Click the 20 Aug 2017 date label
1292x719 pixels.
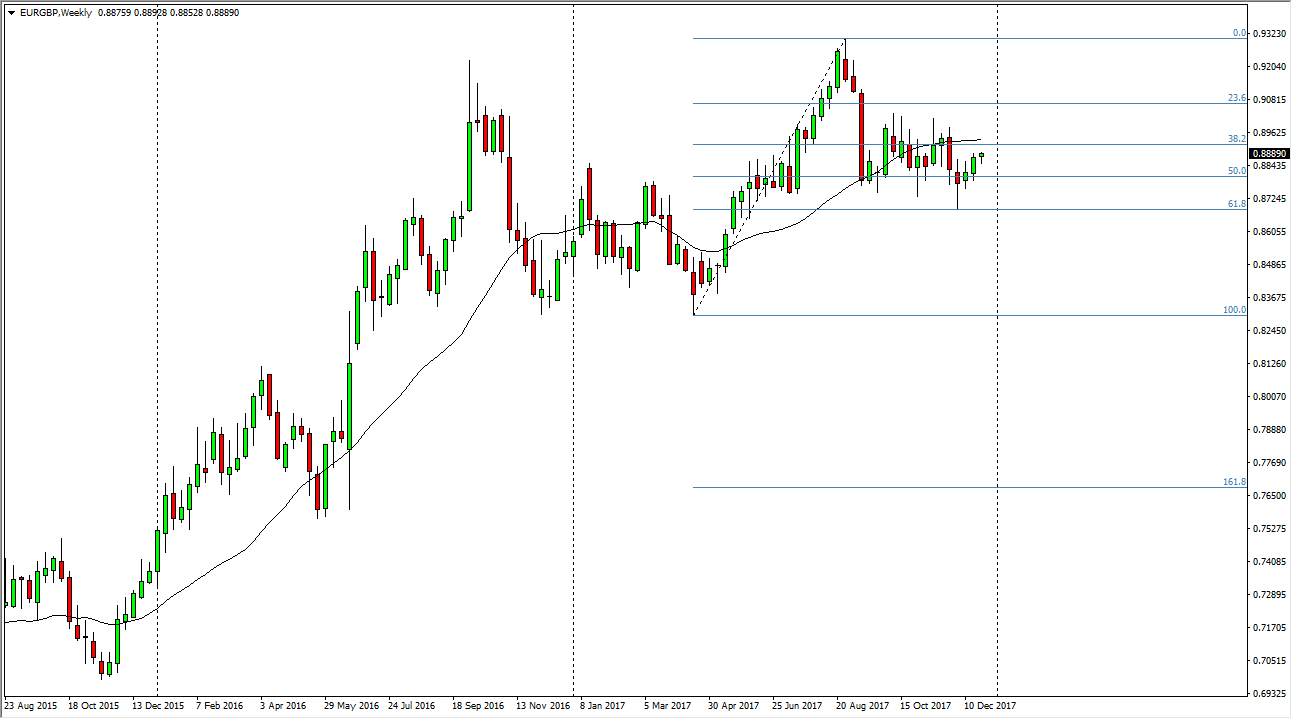(x=862, y=706)
